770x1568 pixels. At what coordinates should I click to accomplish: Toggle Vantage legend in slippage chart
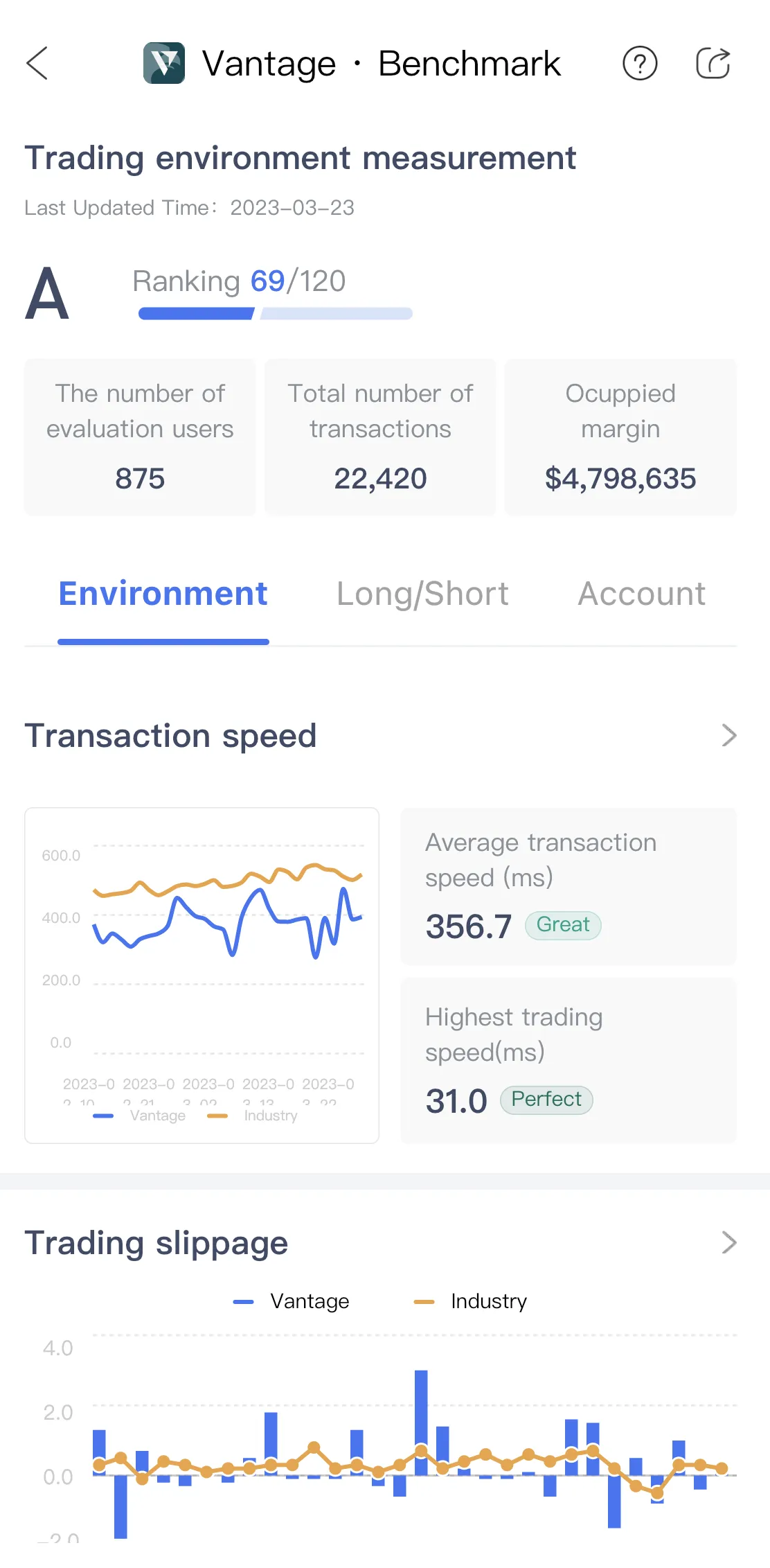(292, 1301)
